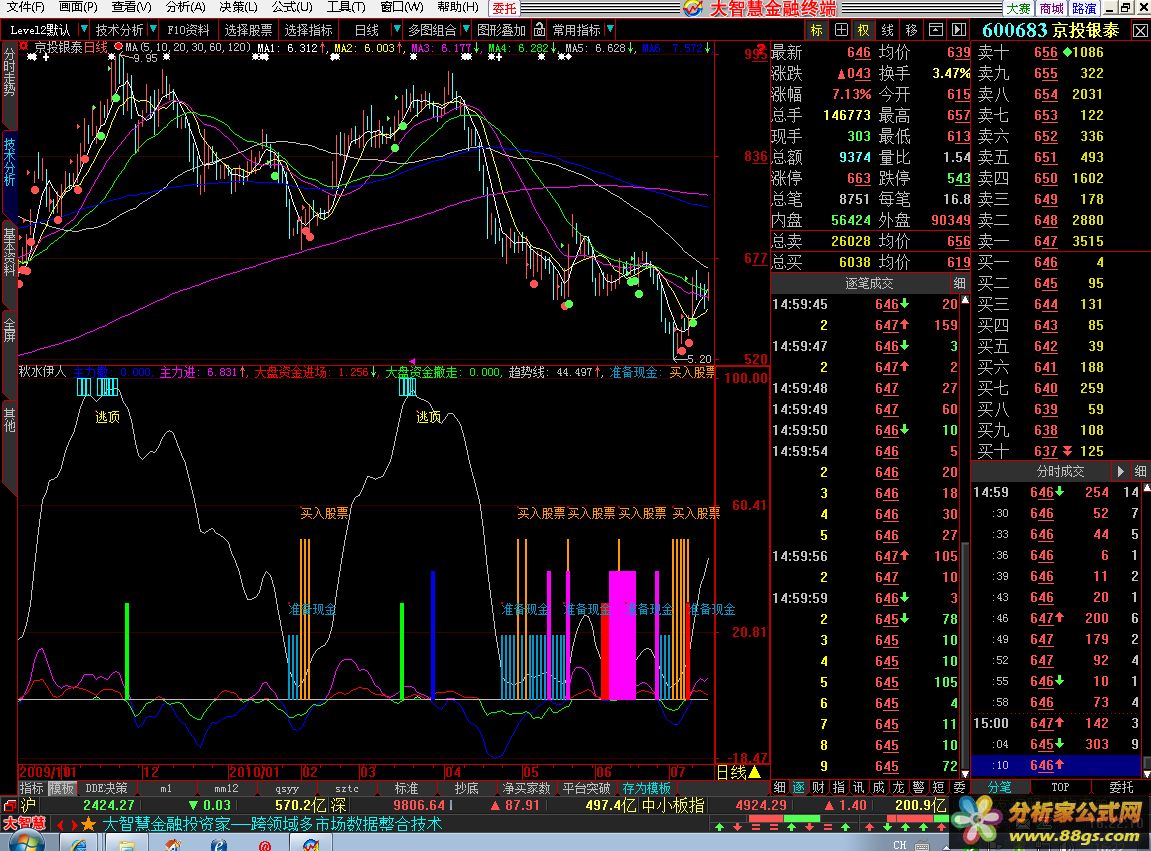Open the 文件(F) menu

tap(26, 7)
